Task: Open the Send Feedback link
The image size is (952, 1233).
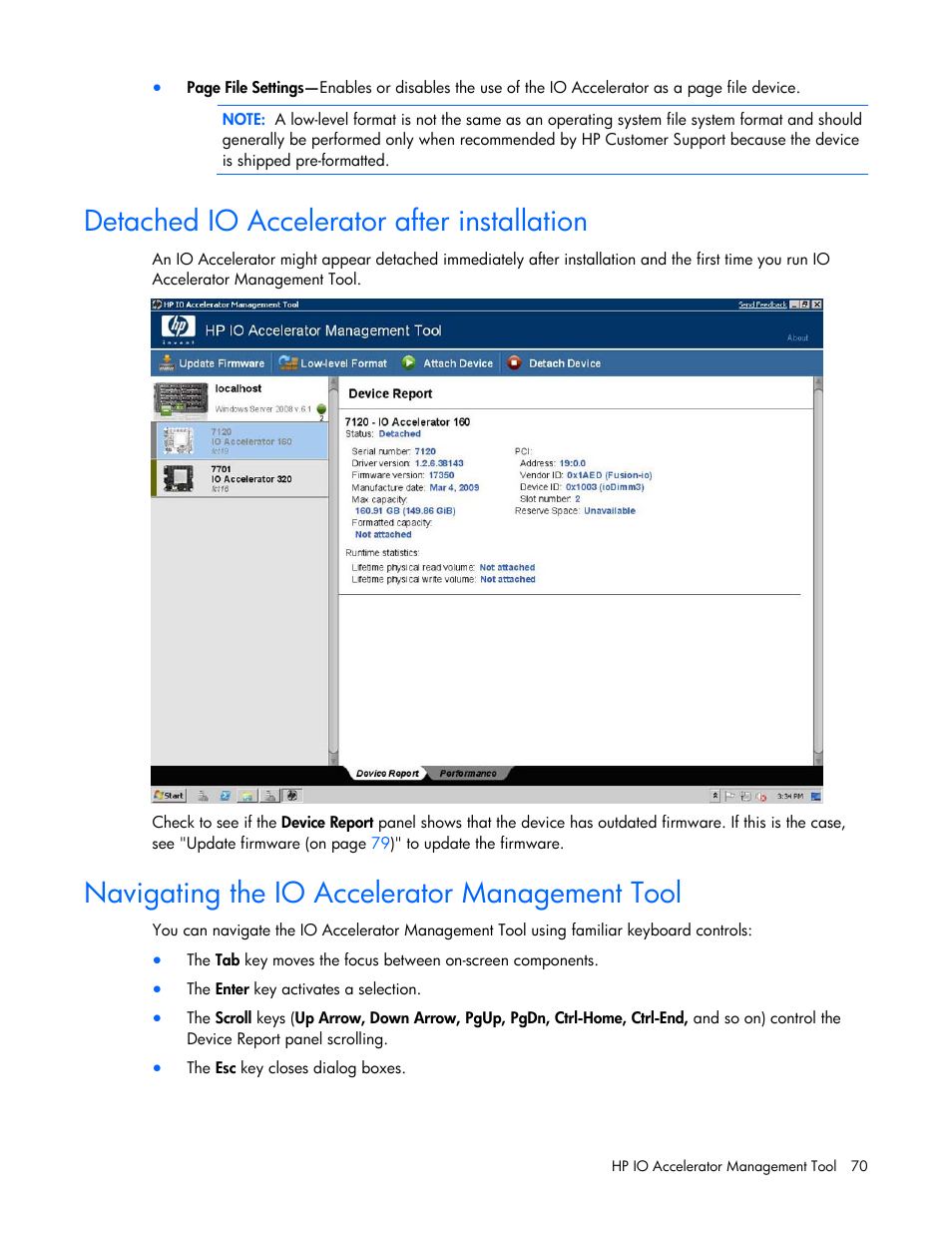Action: coord(762,305)
